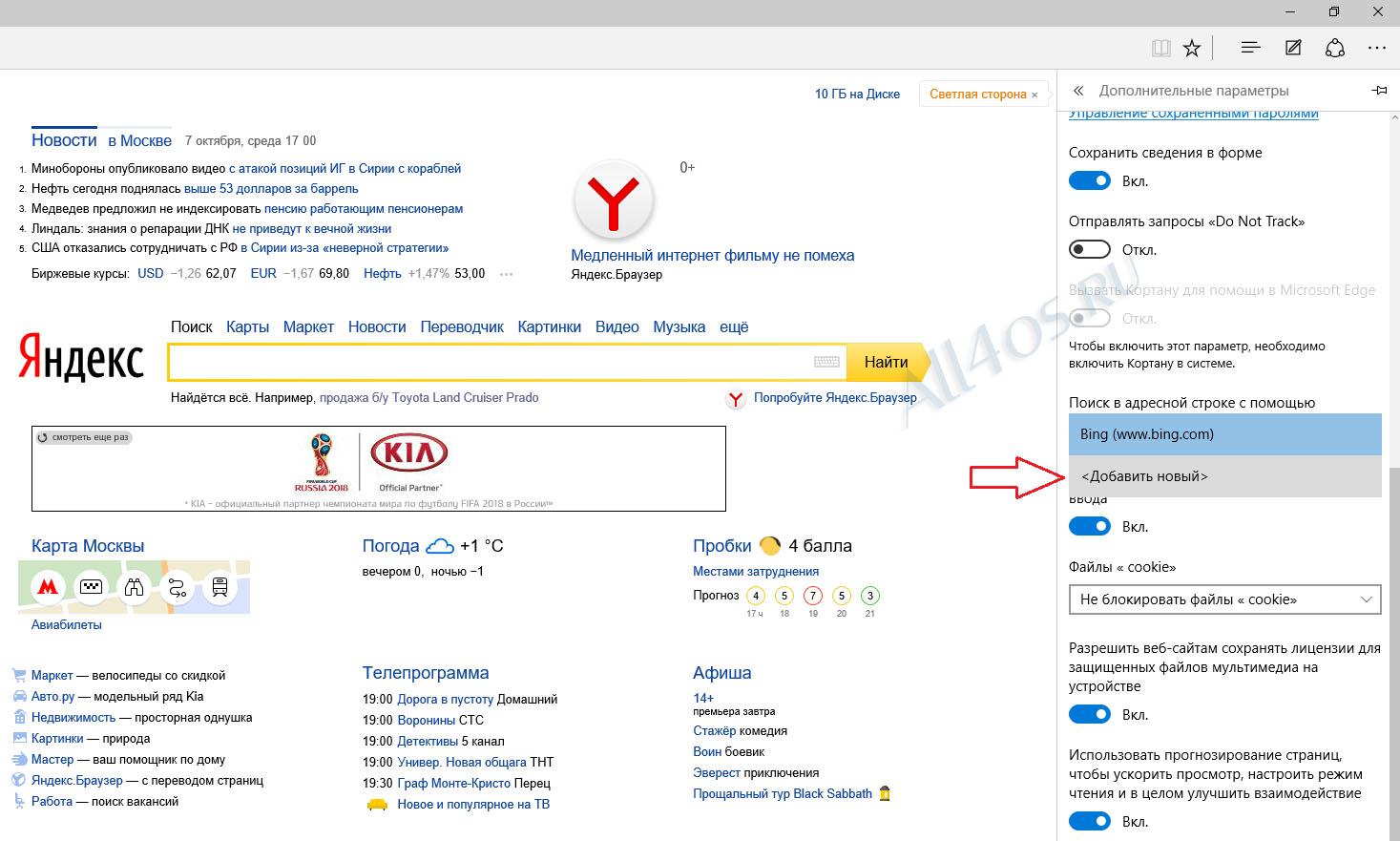Click the Яндекс logo

(81, 358)
